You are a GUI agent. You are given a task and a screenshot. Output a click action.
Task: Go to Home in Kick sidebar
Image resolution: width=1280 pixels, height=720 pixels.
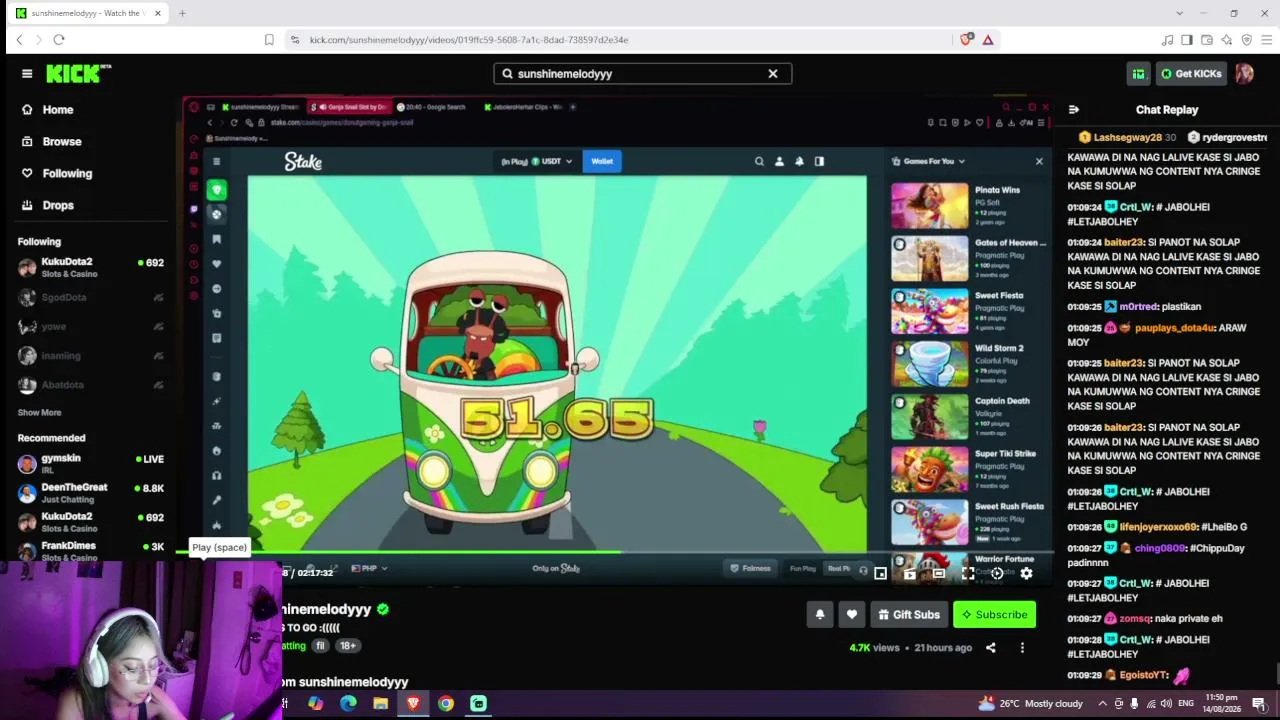click(x=58, y=110)
